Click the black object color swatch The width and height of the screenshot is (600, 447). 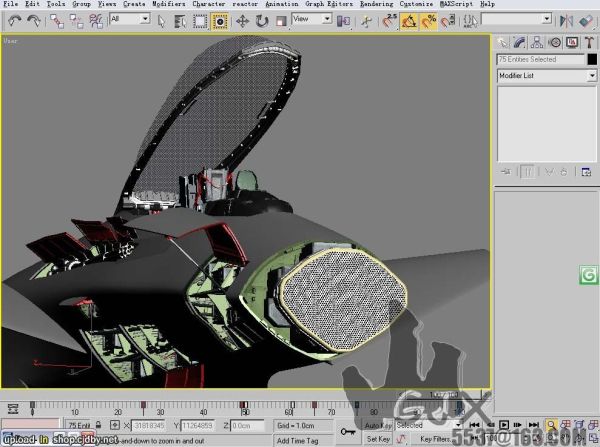[x=591, y=60]
